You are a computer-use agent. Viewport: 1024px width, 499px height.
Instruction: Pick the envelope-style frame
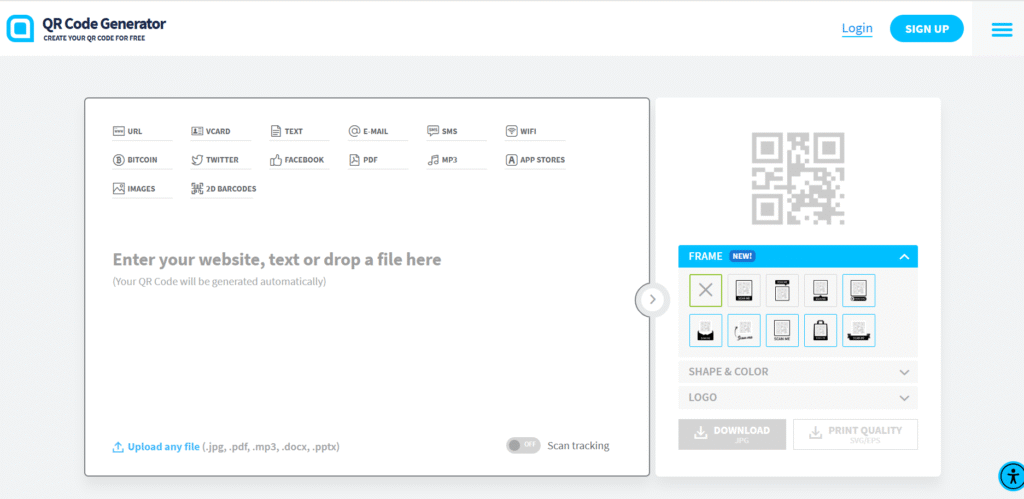tap(705, 330)
